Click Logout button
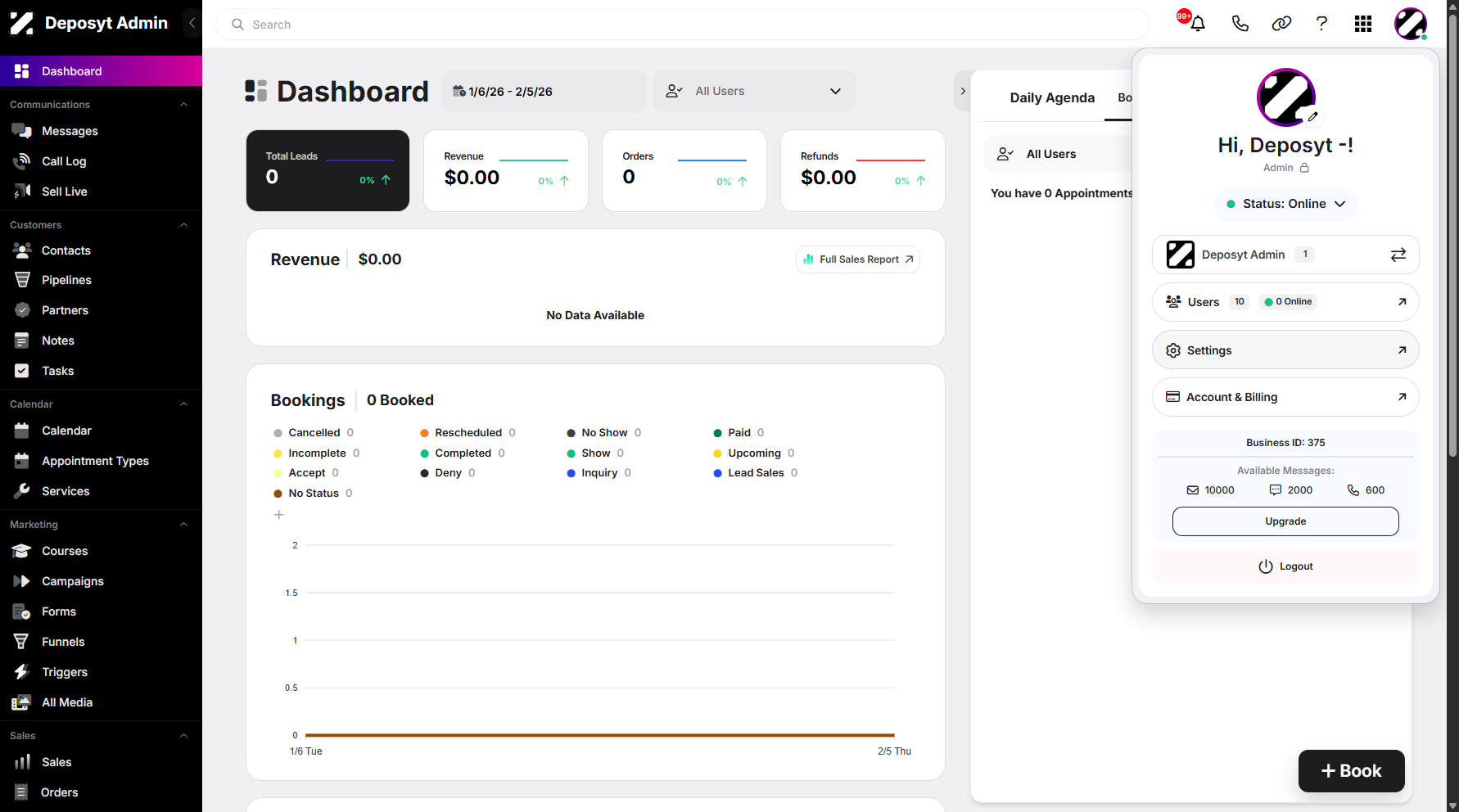The image size is (1459, 812). [x=1285, y=566]
